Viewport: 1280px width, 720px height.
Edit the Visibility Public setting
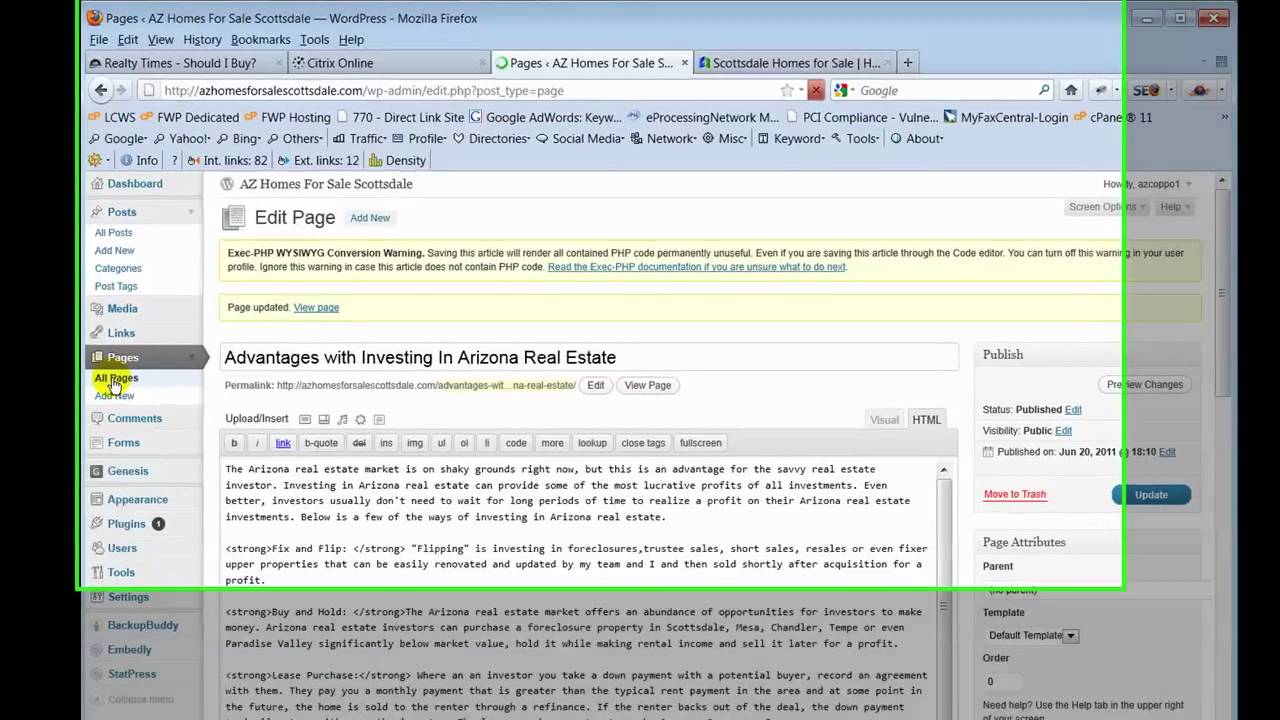(x=1064, y=431)
